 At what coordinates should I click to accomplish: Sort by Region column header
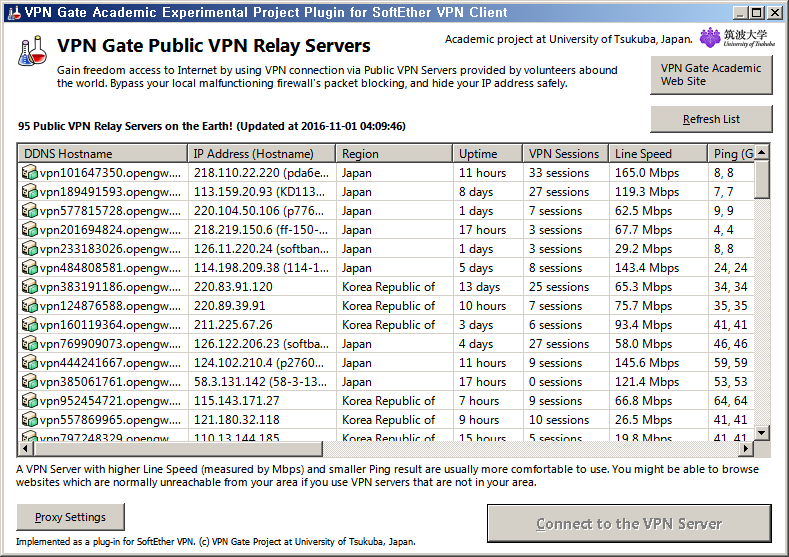click(x=394, y=154)
